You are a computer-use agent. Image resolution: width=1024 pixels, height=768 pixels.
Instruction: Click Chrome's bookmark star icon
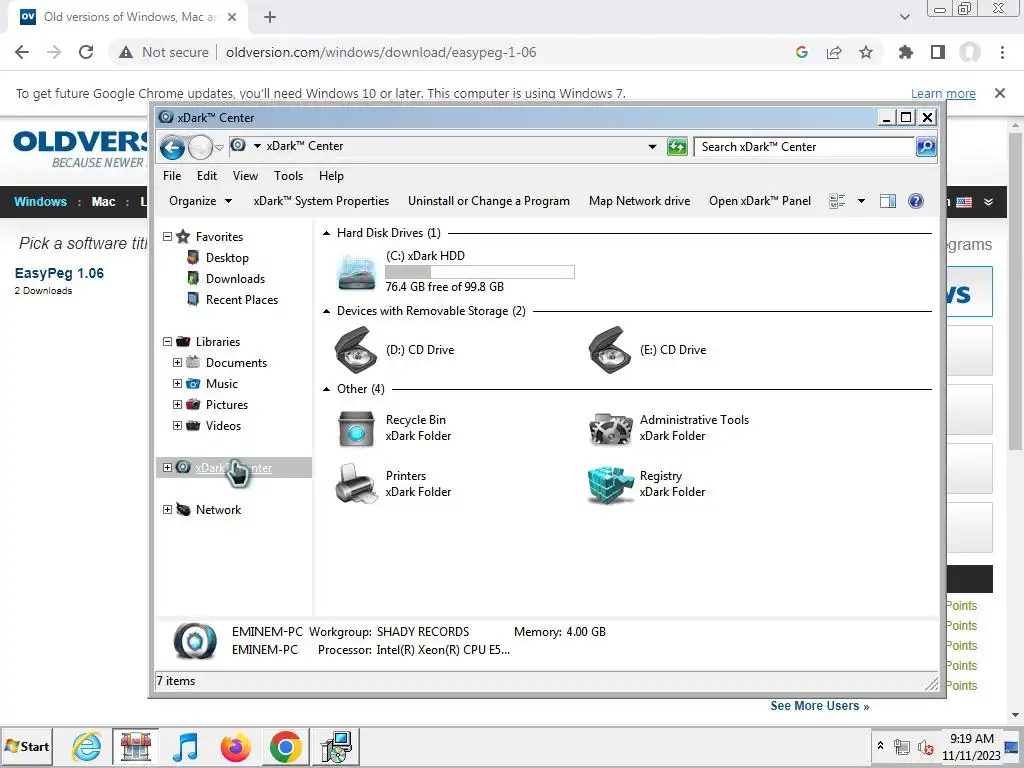point(866,52)
